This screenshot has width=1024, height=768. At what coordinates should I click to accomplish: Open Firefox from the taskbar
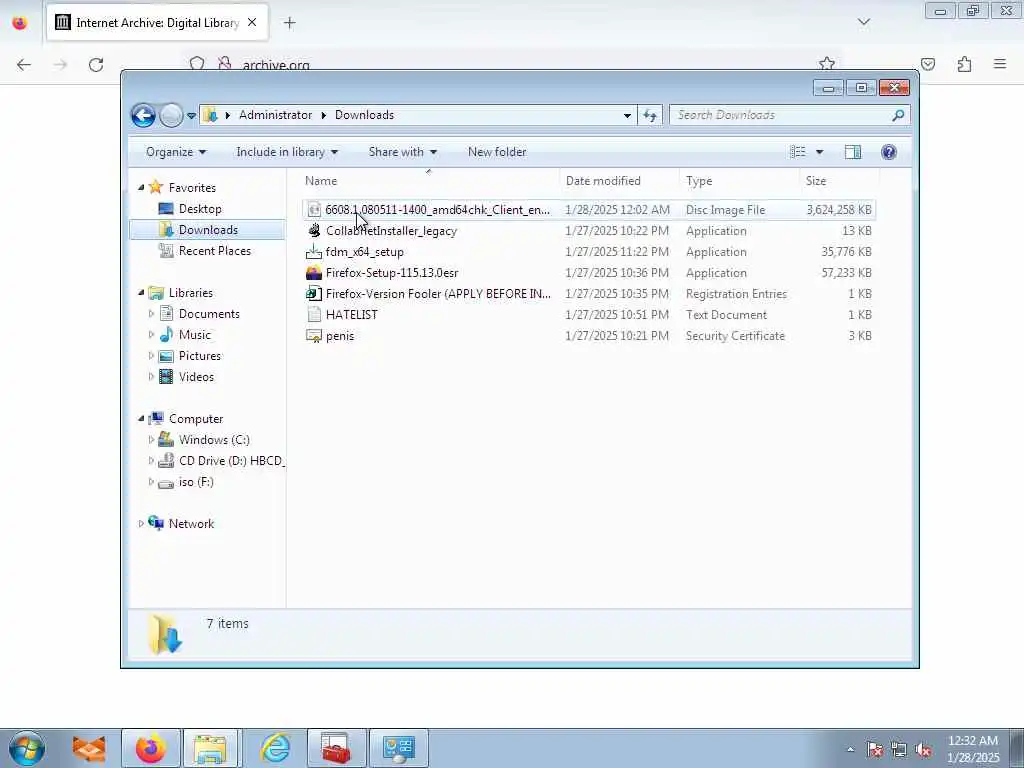click(150, 748)
